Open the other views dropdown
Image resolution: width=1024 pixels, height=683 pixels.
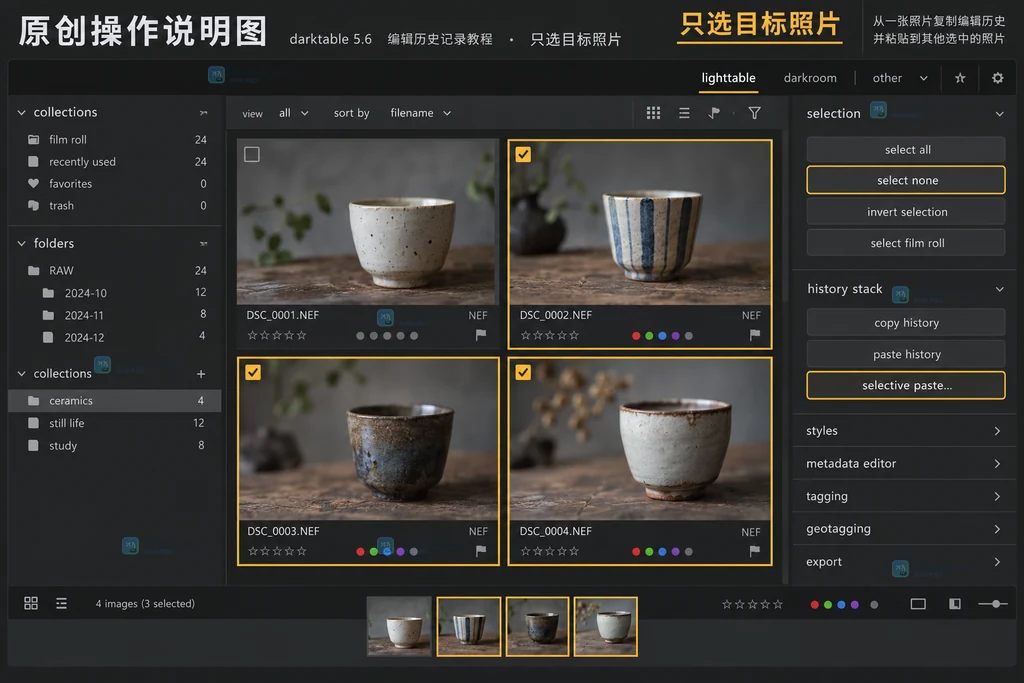coord(899,78)
